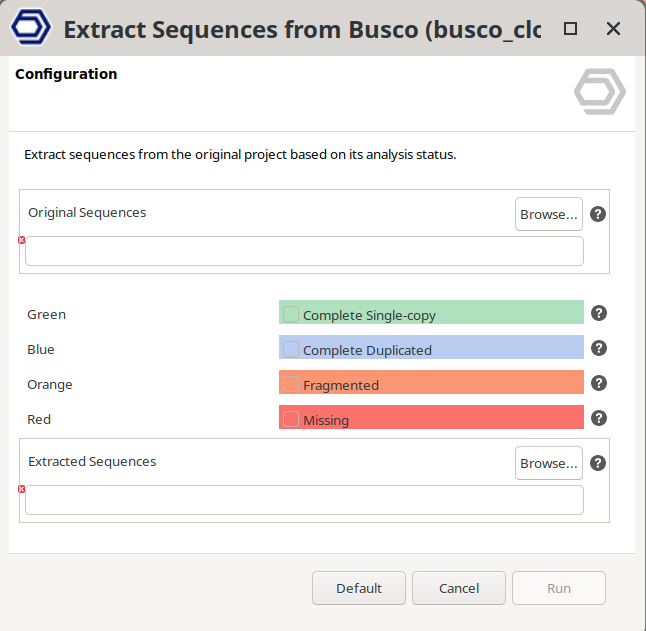Viewport: 646px width, 631px height.
Task: Click the Extracted Sequences text field
Action: pyautogui.click(x=304, y=500)
